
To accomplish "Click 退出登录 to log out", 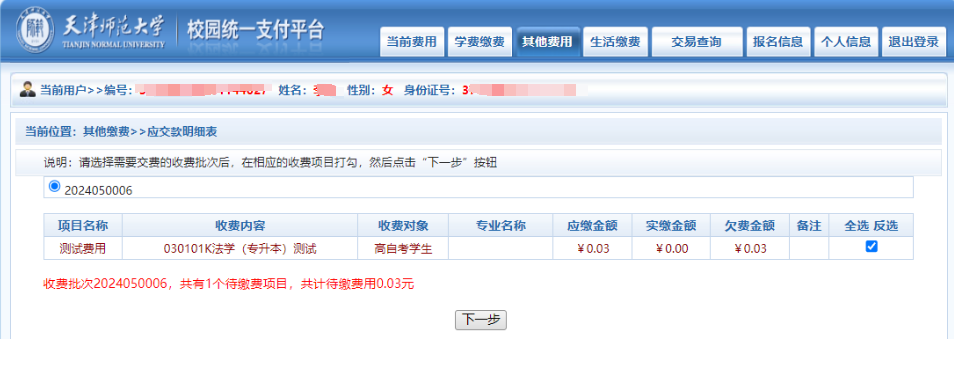I will point(914,42).
